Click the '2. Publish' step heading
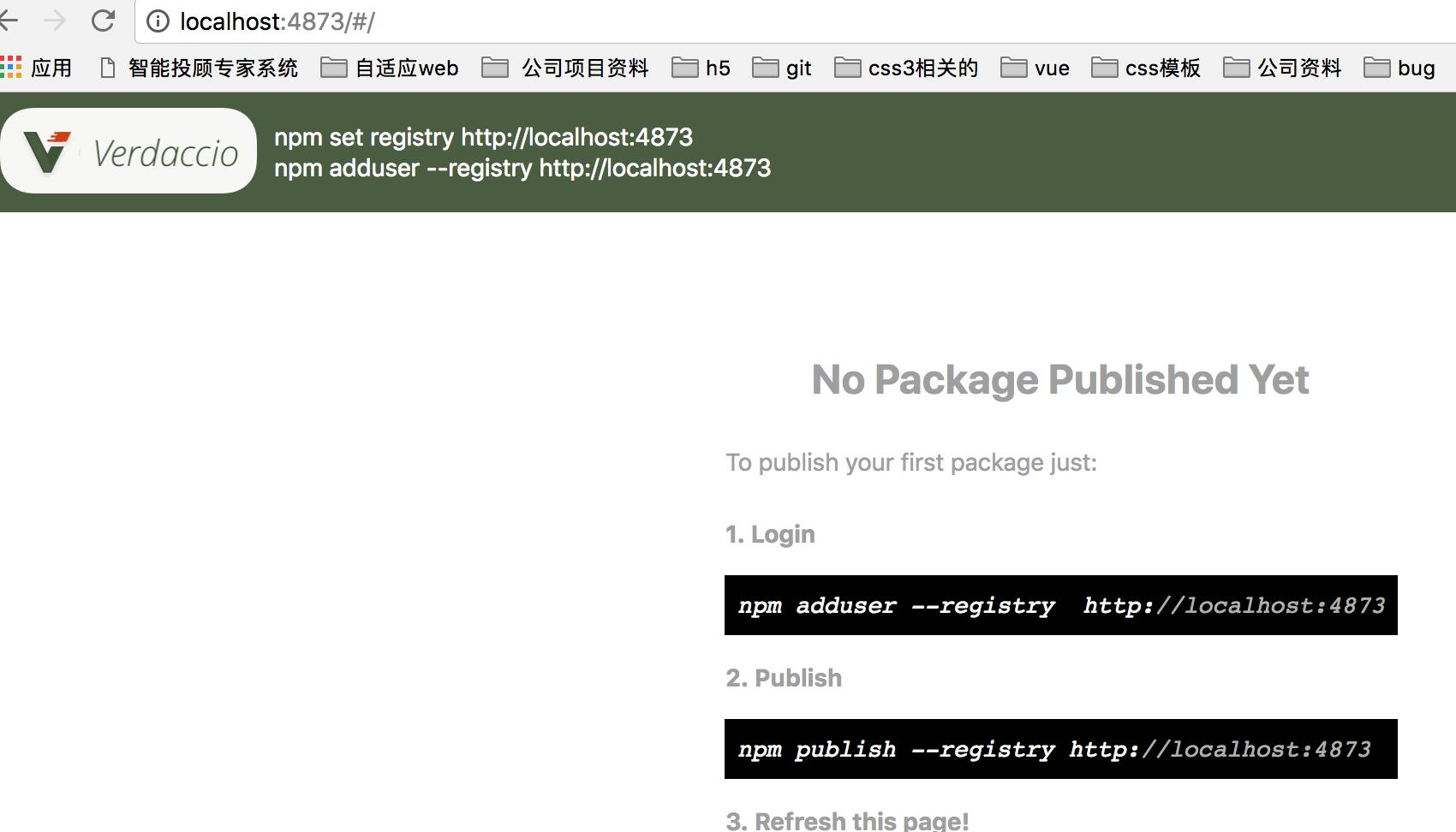This screenshot has width=1456, height=832. [x=784, y=678]
